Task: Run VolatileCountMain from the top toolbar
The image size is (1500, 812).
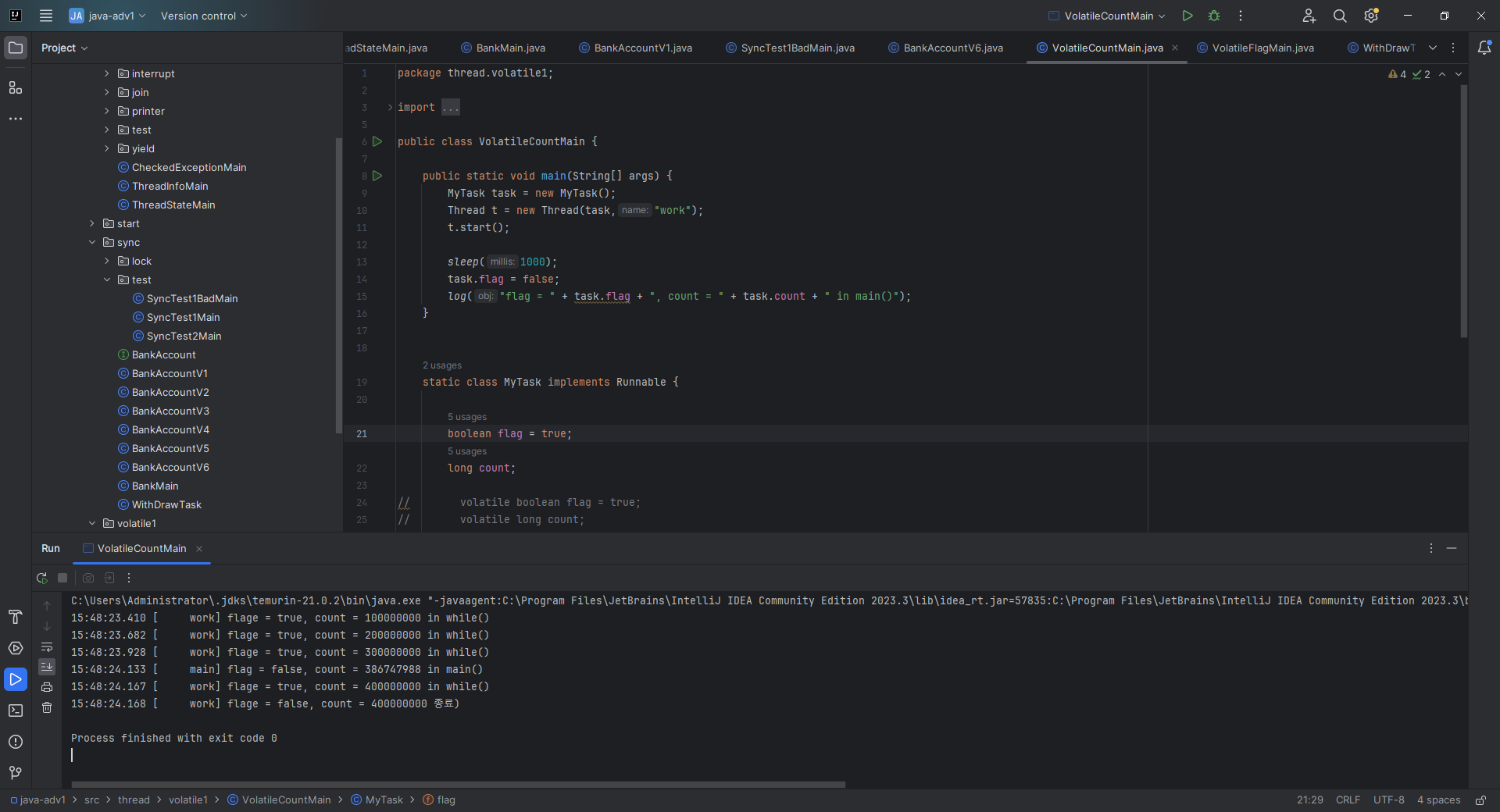Action: [x=1187, y=16]
